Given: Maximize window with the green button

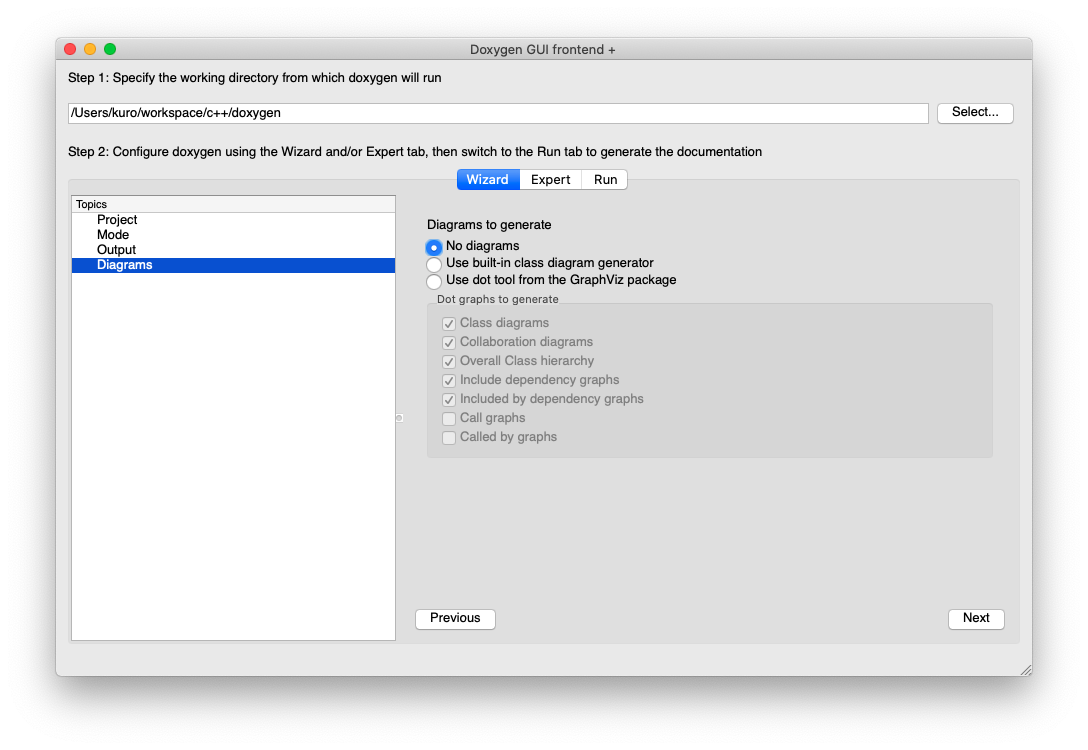Looking at the screenshot, I should pos(110,49).
